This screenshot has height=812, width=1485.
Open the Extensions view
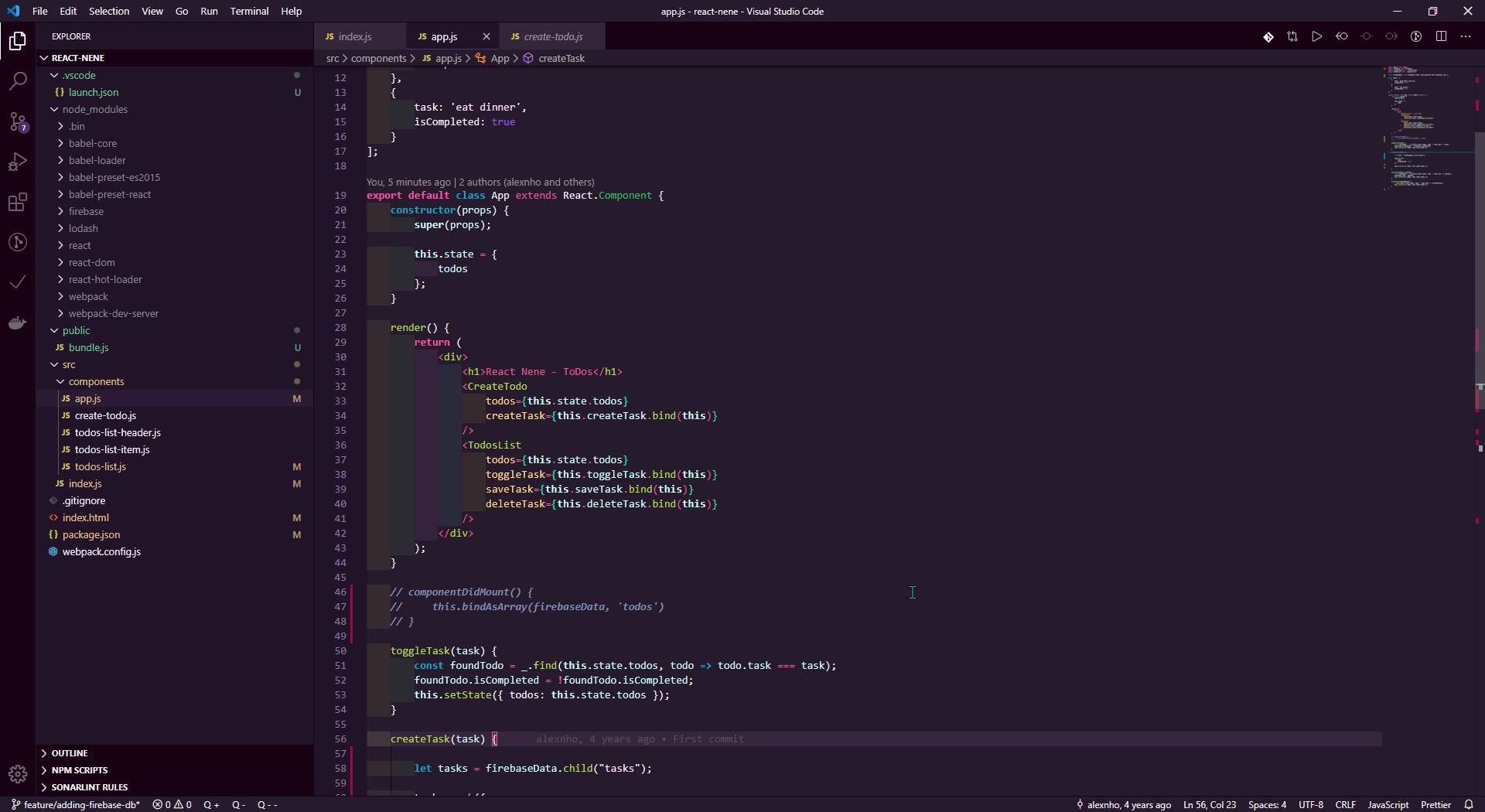(17, 202)
